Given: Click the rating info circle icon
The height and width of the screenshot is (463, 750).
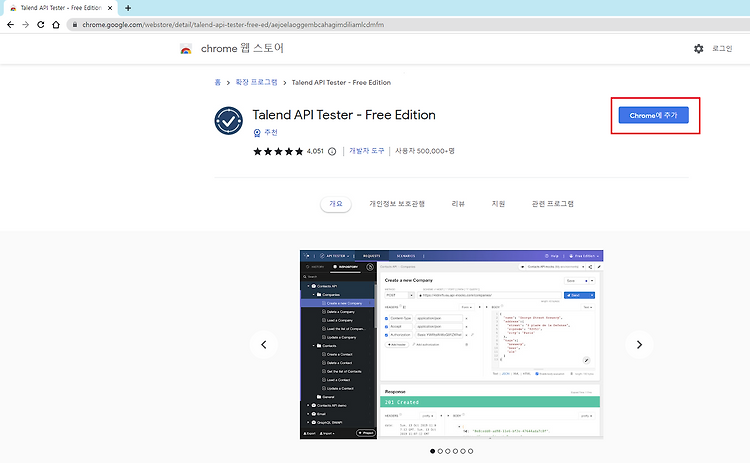Looking at the screenshot, I should click(332, 152).
